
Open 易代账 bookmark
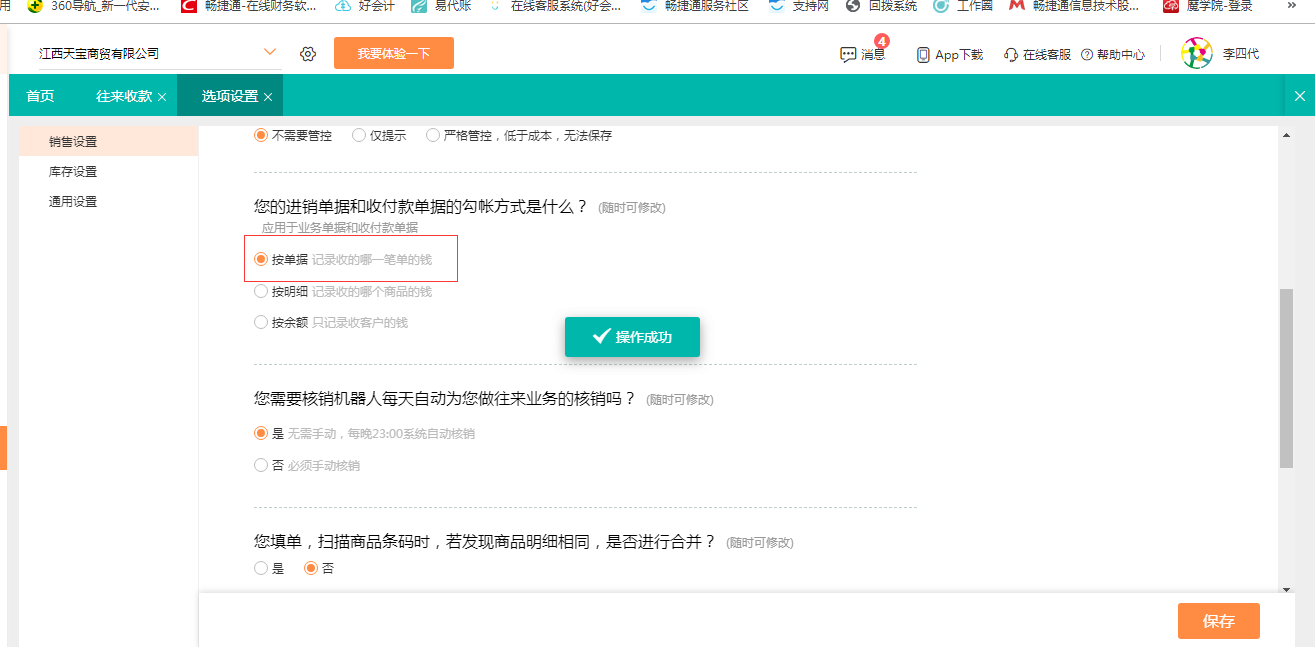pos(441,6)
